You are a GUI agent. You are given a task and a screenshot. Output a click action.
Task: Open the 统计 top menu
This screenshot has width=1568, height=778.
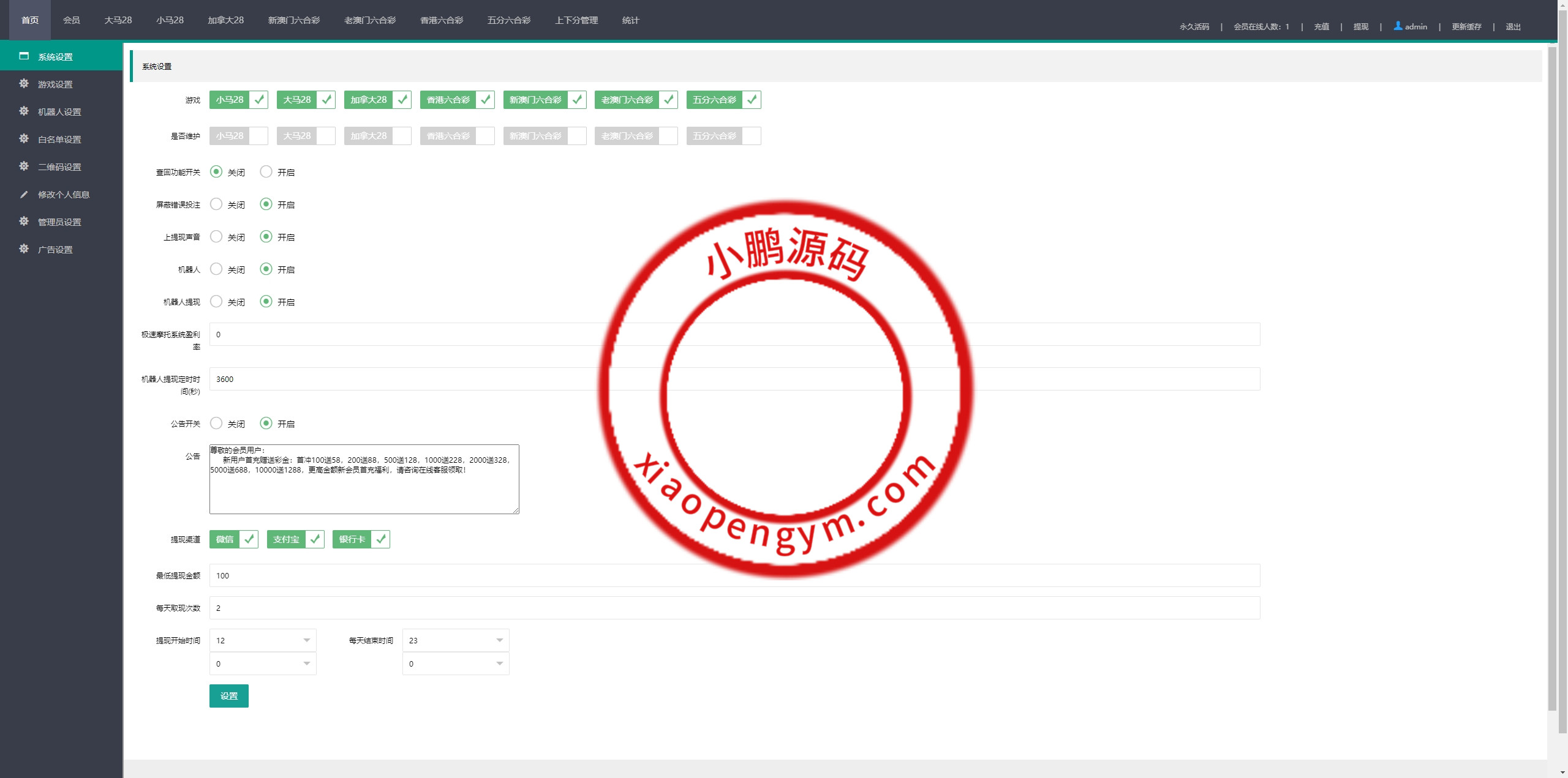[631, 20]
